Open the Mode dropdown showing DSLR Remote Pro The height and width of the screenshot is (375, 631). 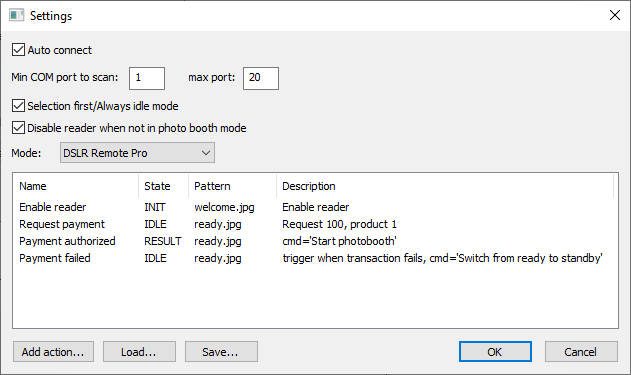[x=137, y=153]
